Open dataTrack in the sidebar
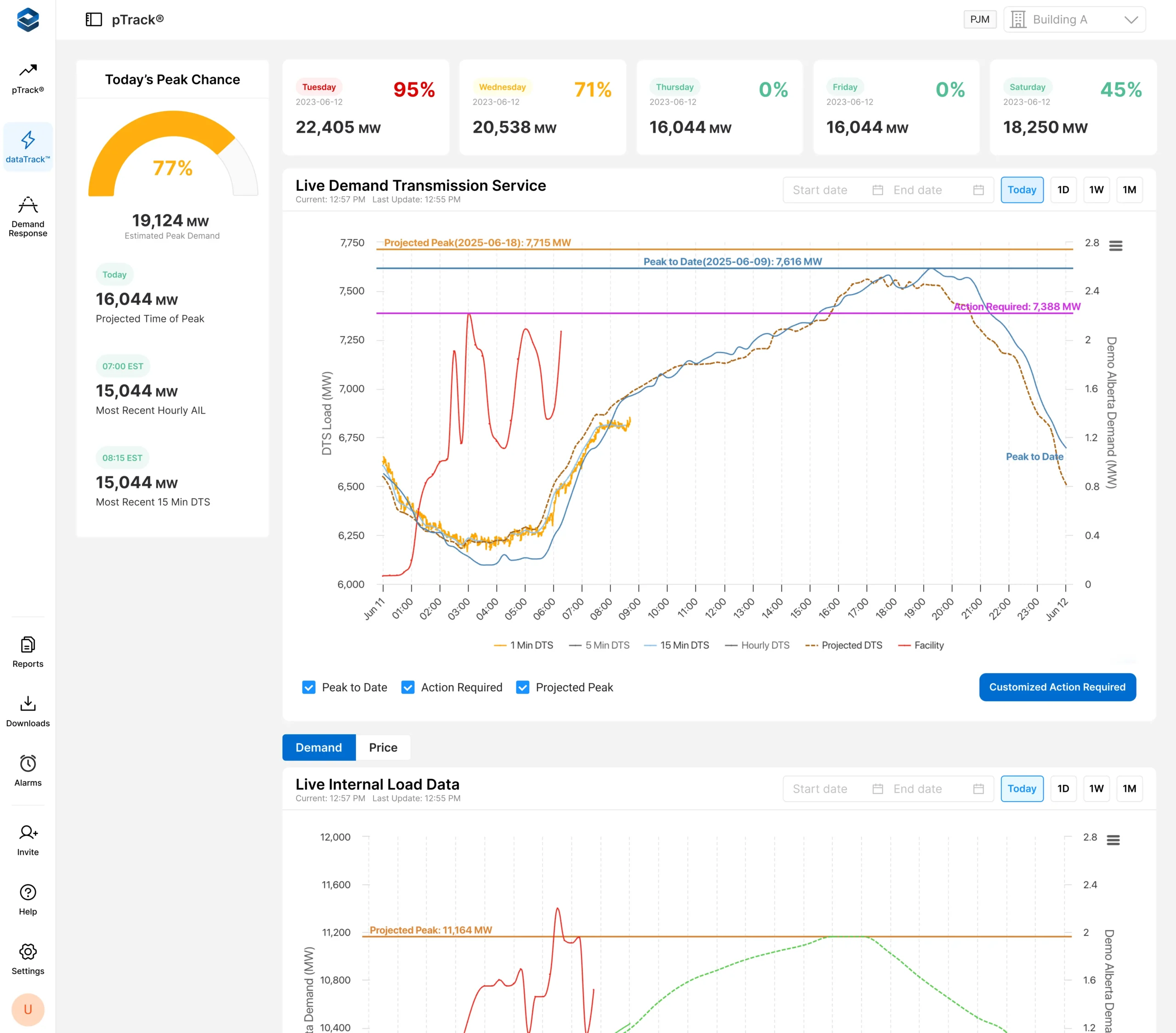Image resolution: width=1176 pixels, height=1033 pixels. 28,147
